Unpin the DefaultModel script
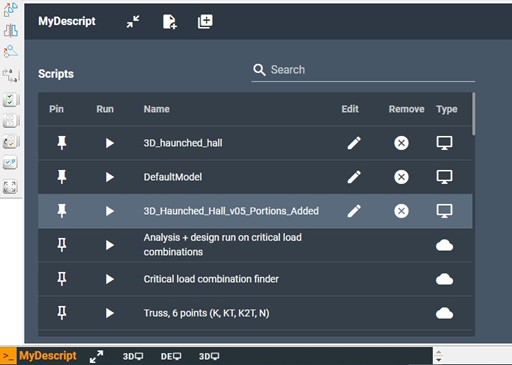The width and height of the screenshot is (512, 365). point(62,177)
